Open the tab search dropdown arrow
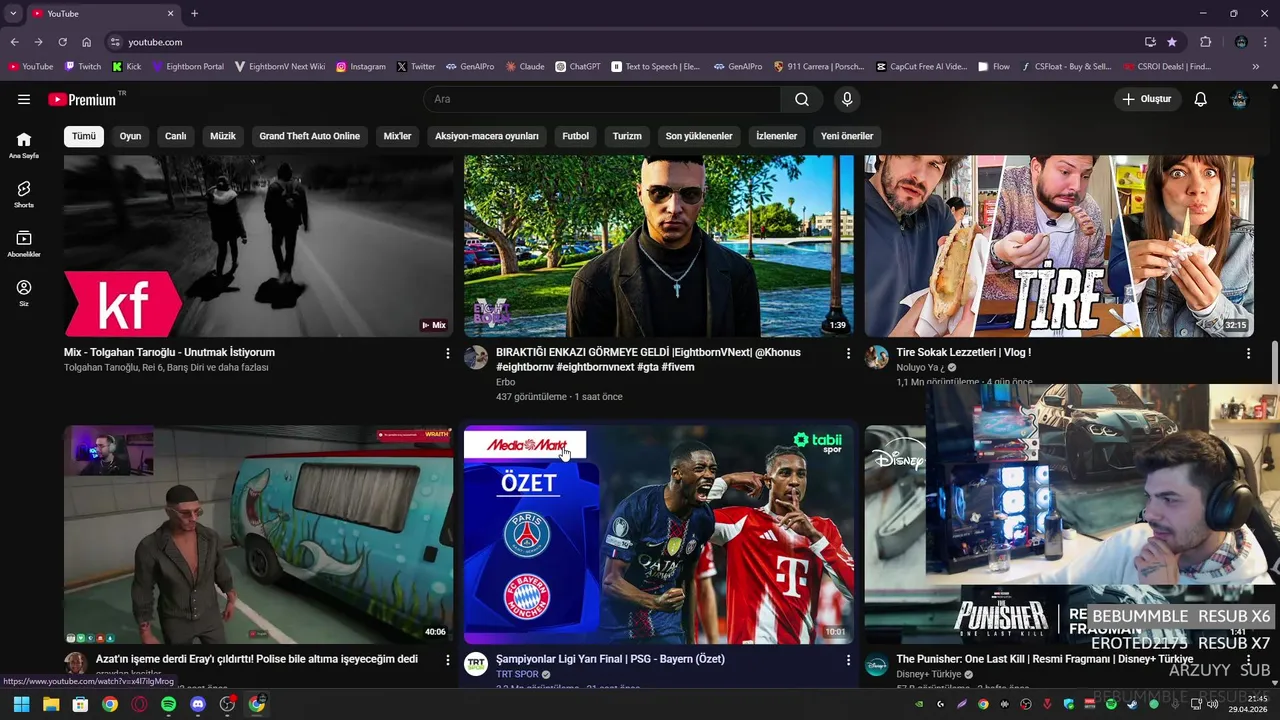 pos(13,13)
